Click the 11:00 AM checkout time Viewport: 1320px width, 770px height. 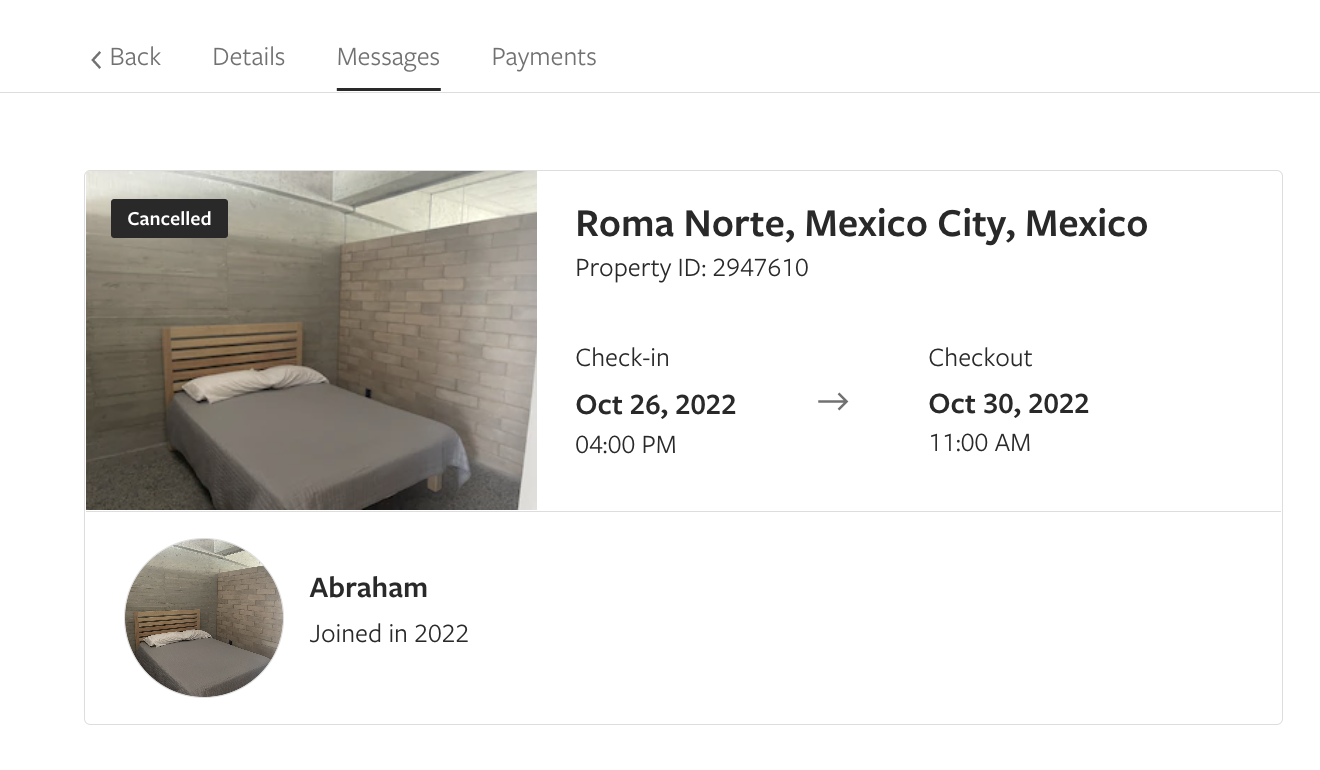(x=979, y=443)
